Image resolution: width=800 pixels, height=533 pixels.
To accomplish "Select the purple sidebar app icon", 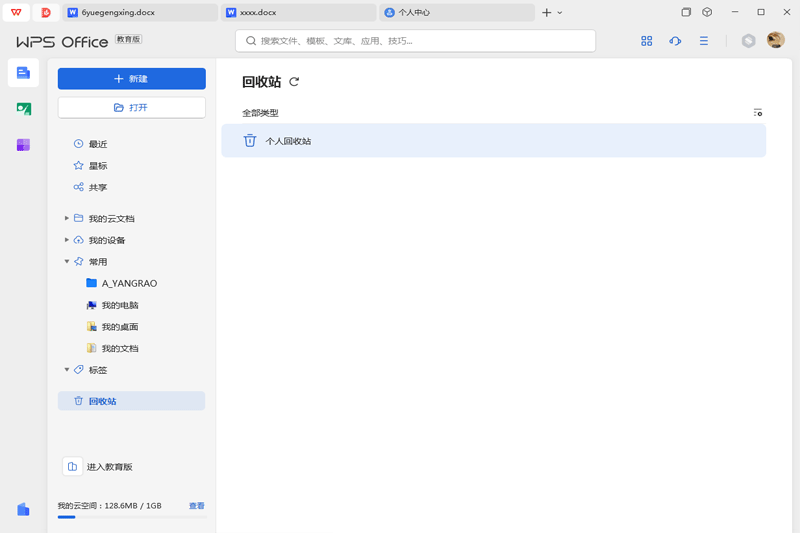I will coord(23,145).
